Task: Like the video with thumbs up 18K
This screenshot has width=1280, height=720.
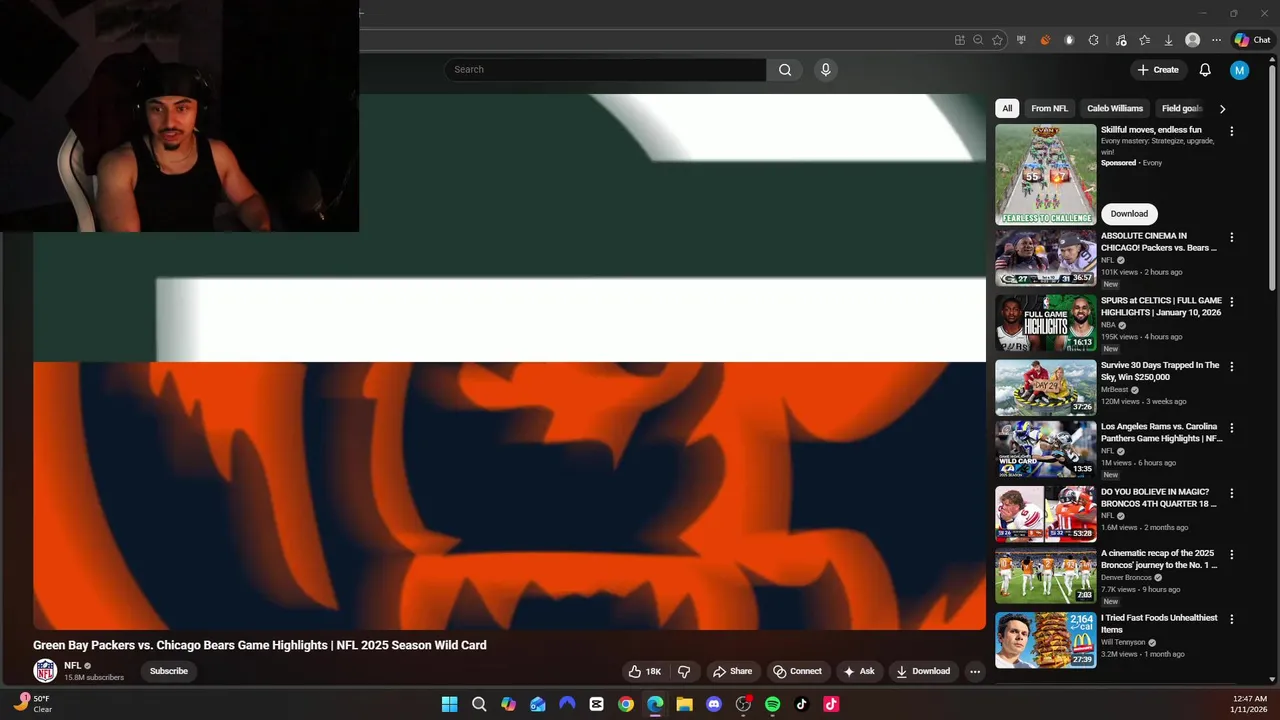Action: (644, 671)
